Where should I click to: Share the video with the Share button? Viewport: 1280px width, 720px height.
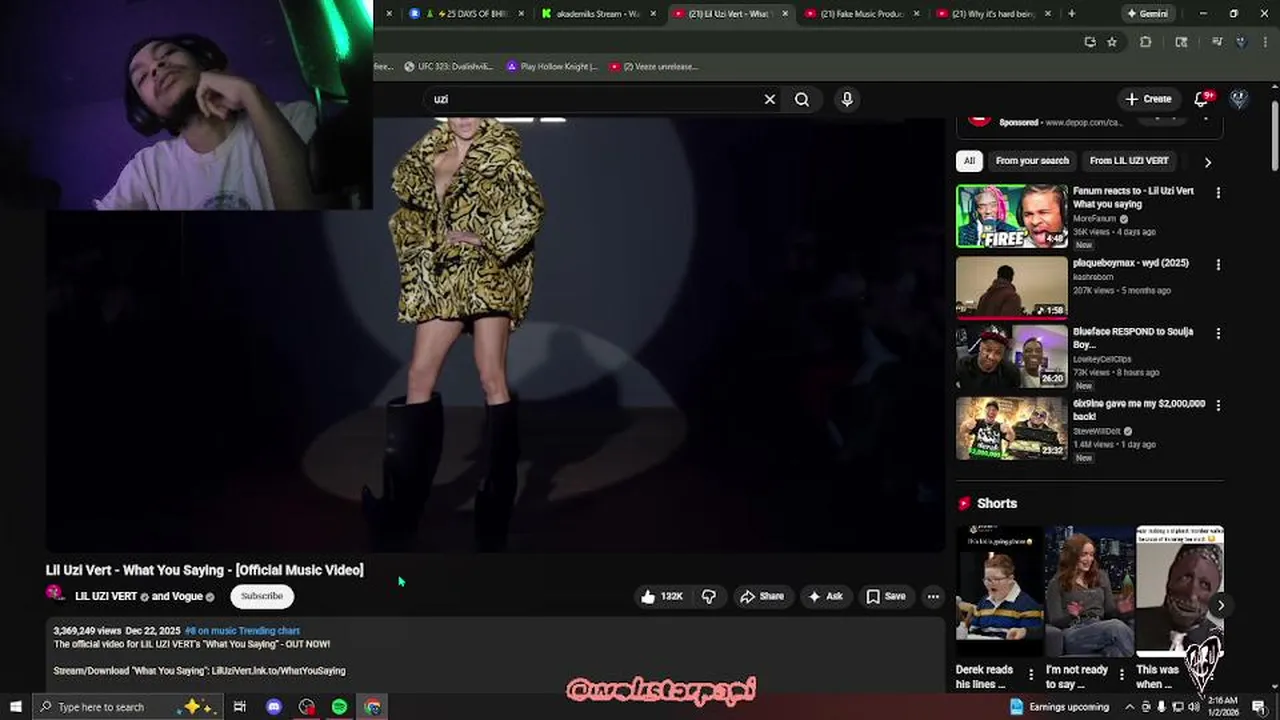pyautogui.click(x=762, y=596)
